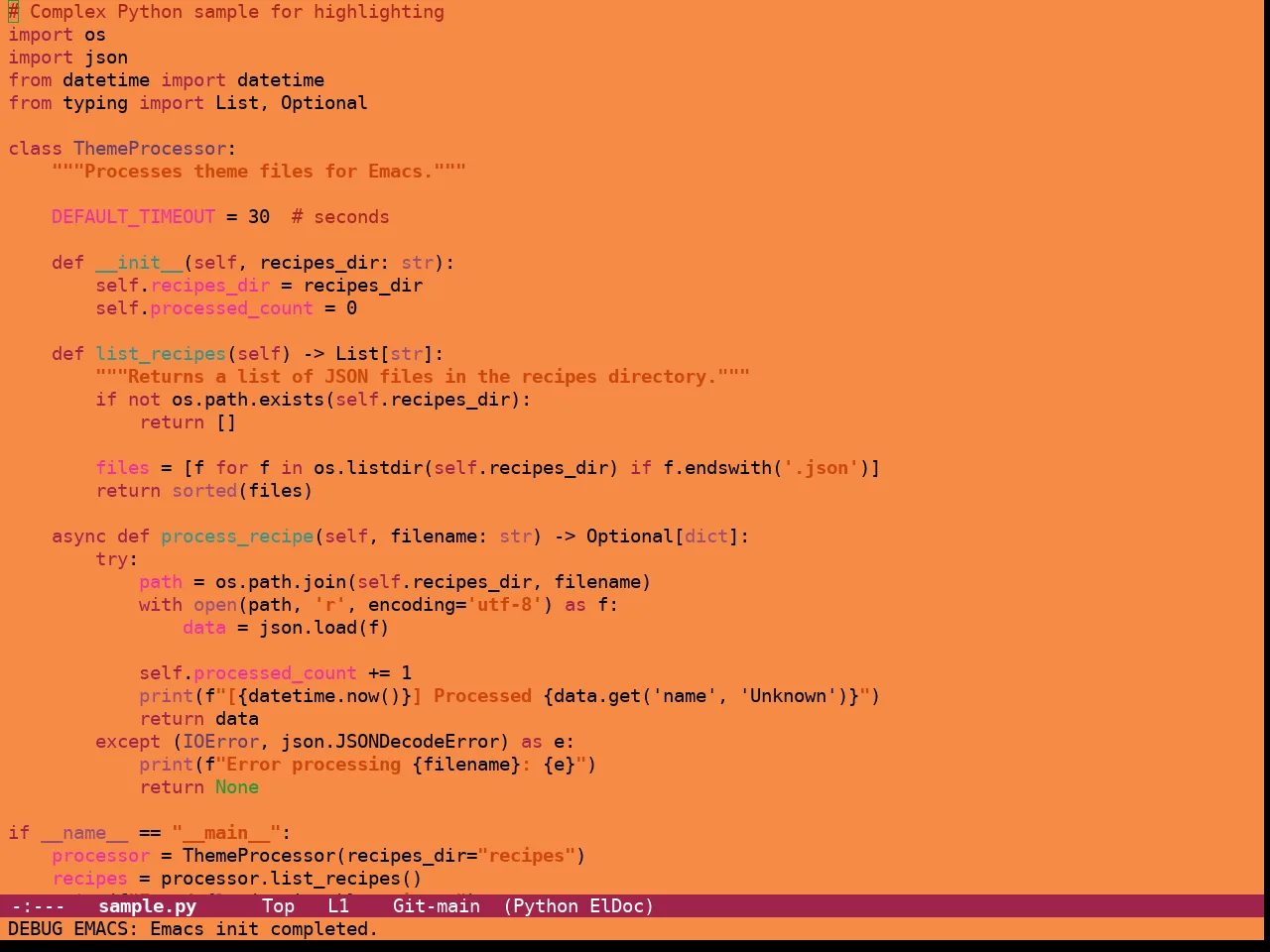Click the process_recipe function name

point(237,536)
